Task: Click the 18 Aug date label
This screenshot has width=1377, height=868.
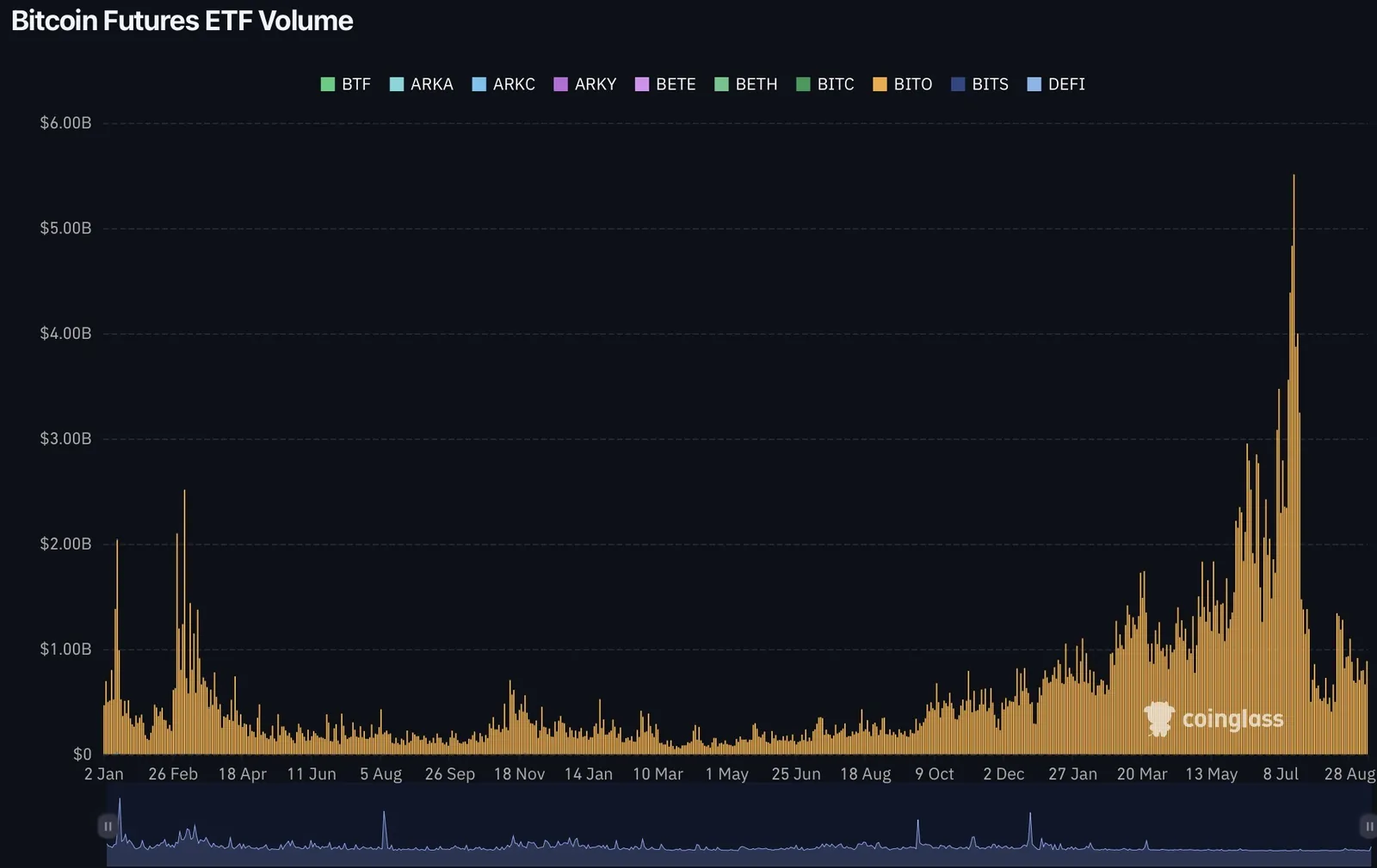Action: (866, 774)
